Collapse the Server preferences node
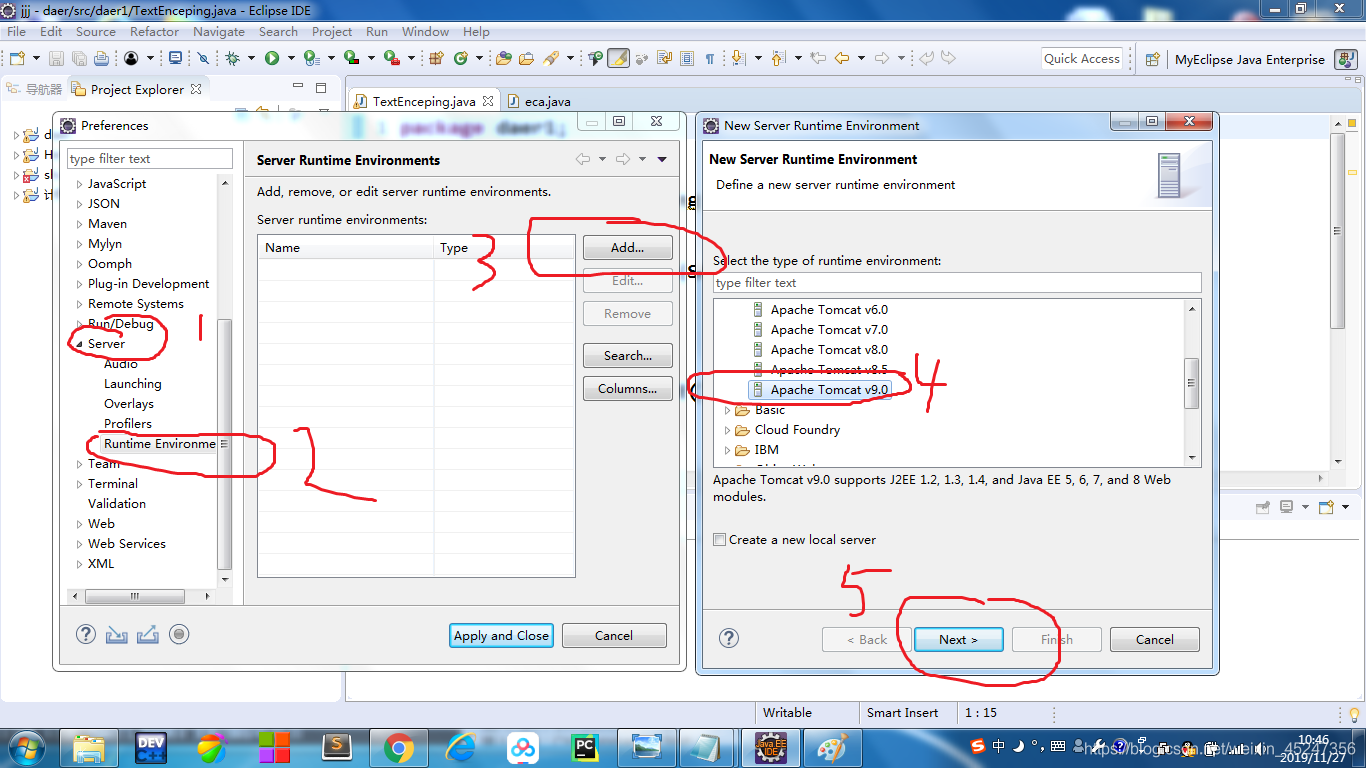 (80, 344)
